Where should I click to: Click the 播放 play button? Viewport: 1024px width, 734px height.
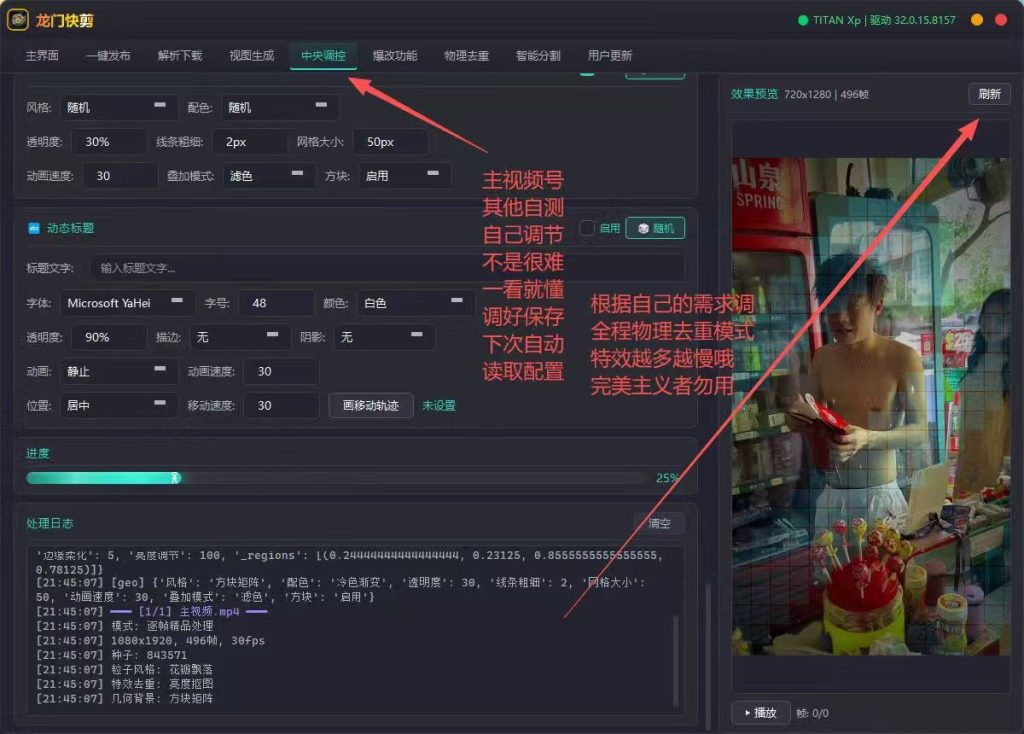point(761,712)
